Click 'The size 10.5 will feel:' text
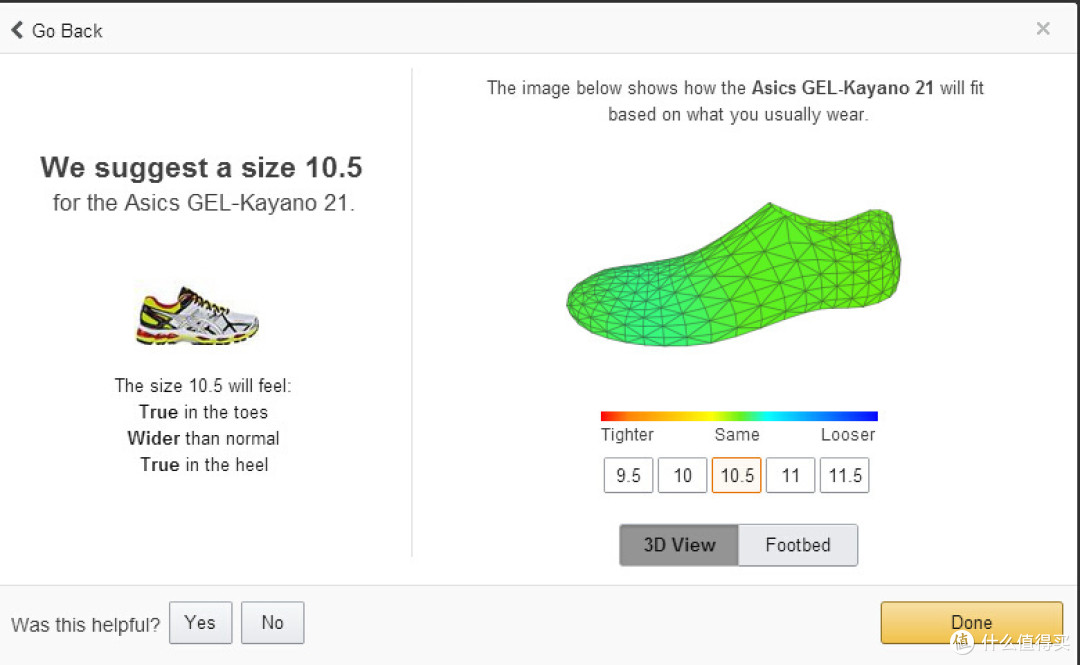 click(x=203, y=385)
